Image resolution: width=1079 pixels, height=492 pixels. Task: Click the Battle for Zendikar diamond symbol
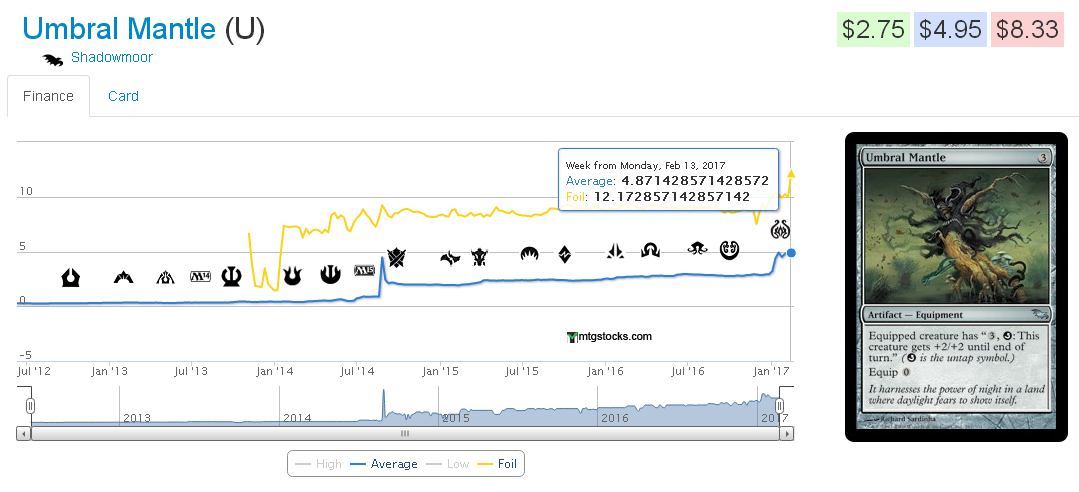click(x=564, y=254)
